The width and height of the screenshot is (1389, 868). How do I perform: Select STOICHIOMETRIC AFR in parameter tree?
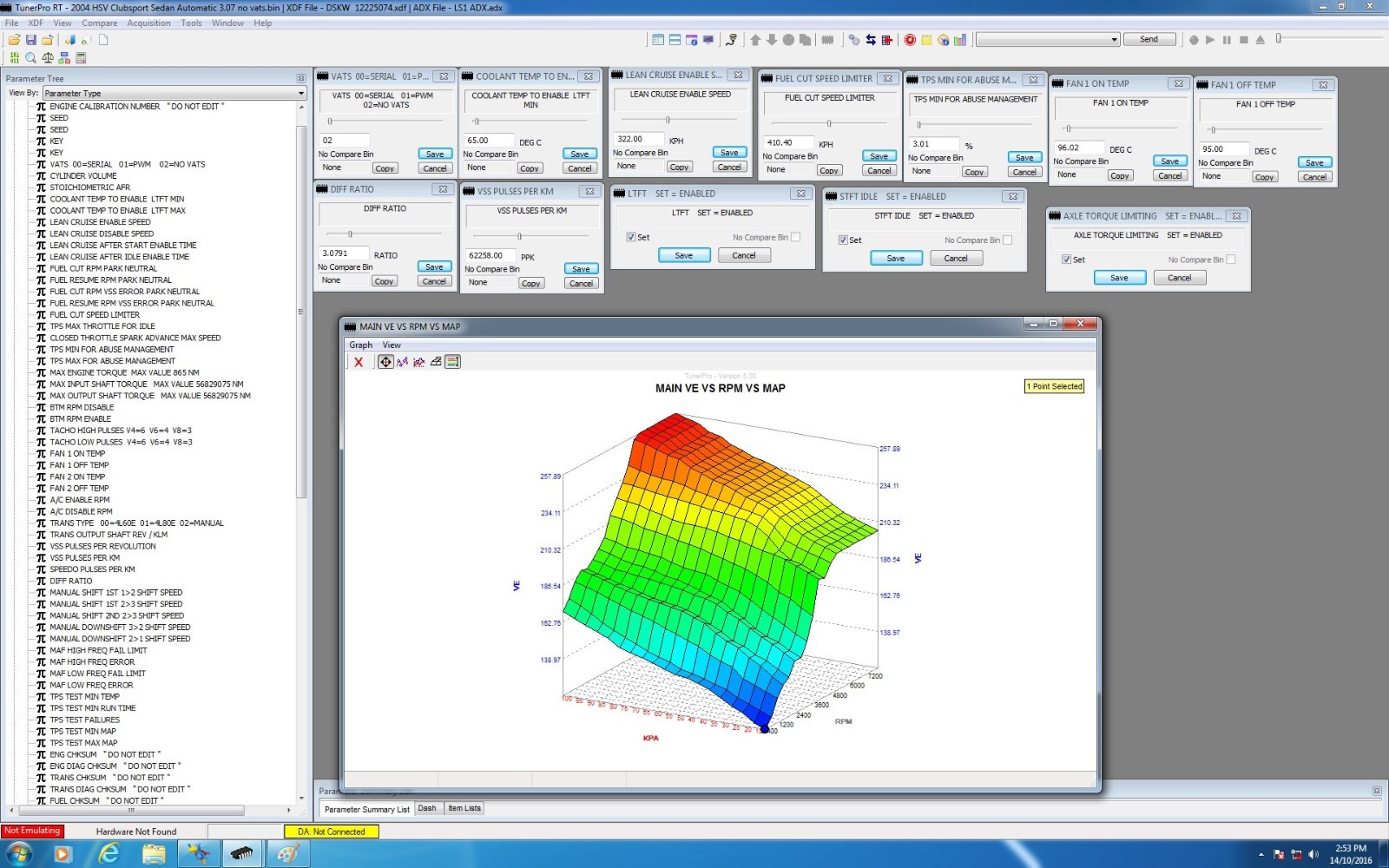click(x=89, y=187)
